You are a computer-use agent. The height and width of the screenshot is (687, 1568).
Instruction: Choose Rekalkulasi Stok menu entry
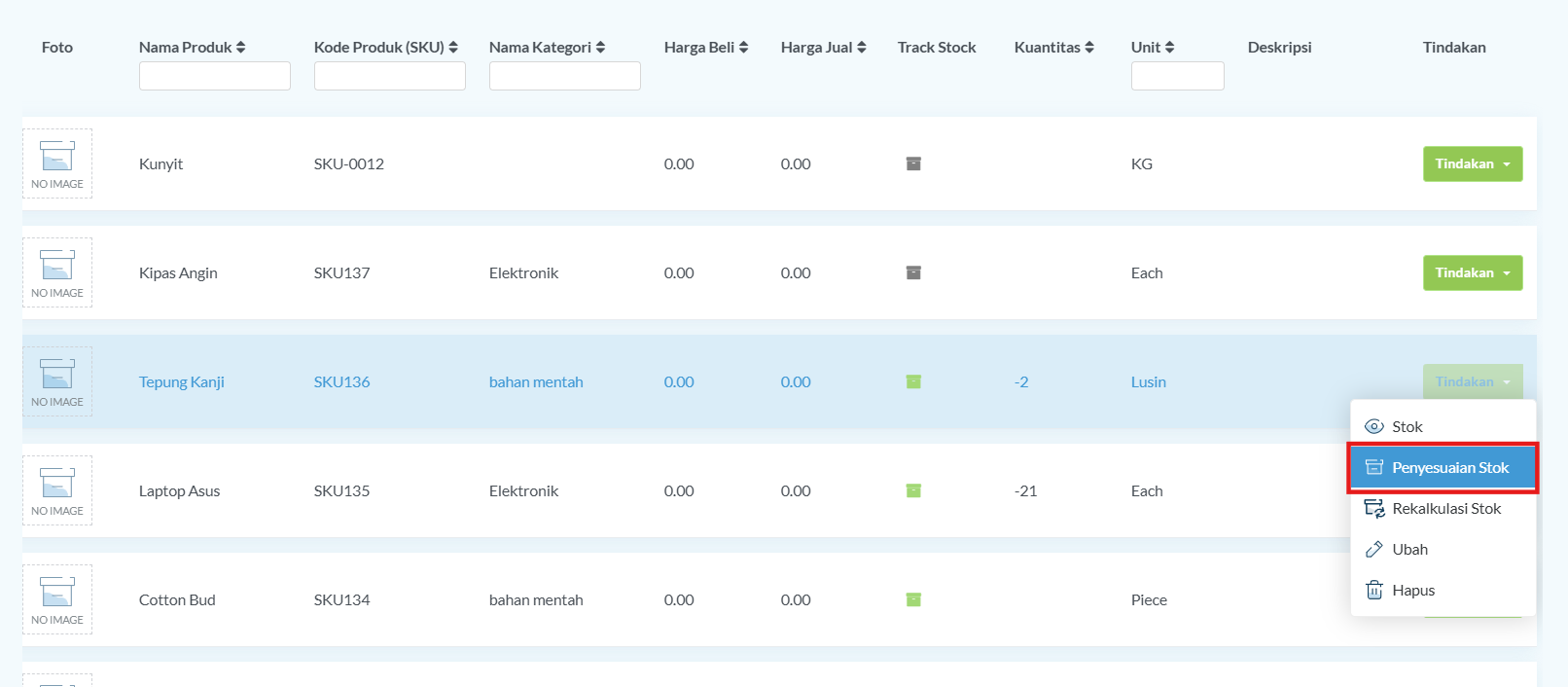[x=1443, y=508]
